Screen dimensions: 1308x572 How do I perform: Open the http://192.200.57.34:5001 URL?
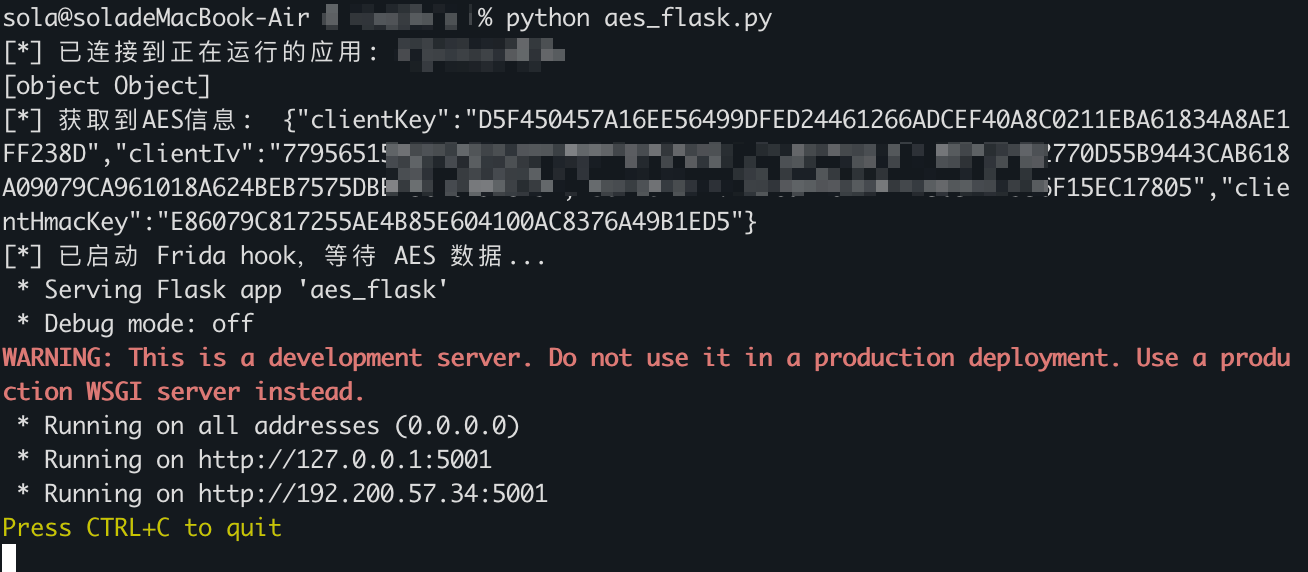(x=372, y=494)
